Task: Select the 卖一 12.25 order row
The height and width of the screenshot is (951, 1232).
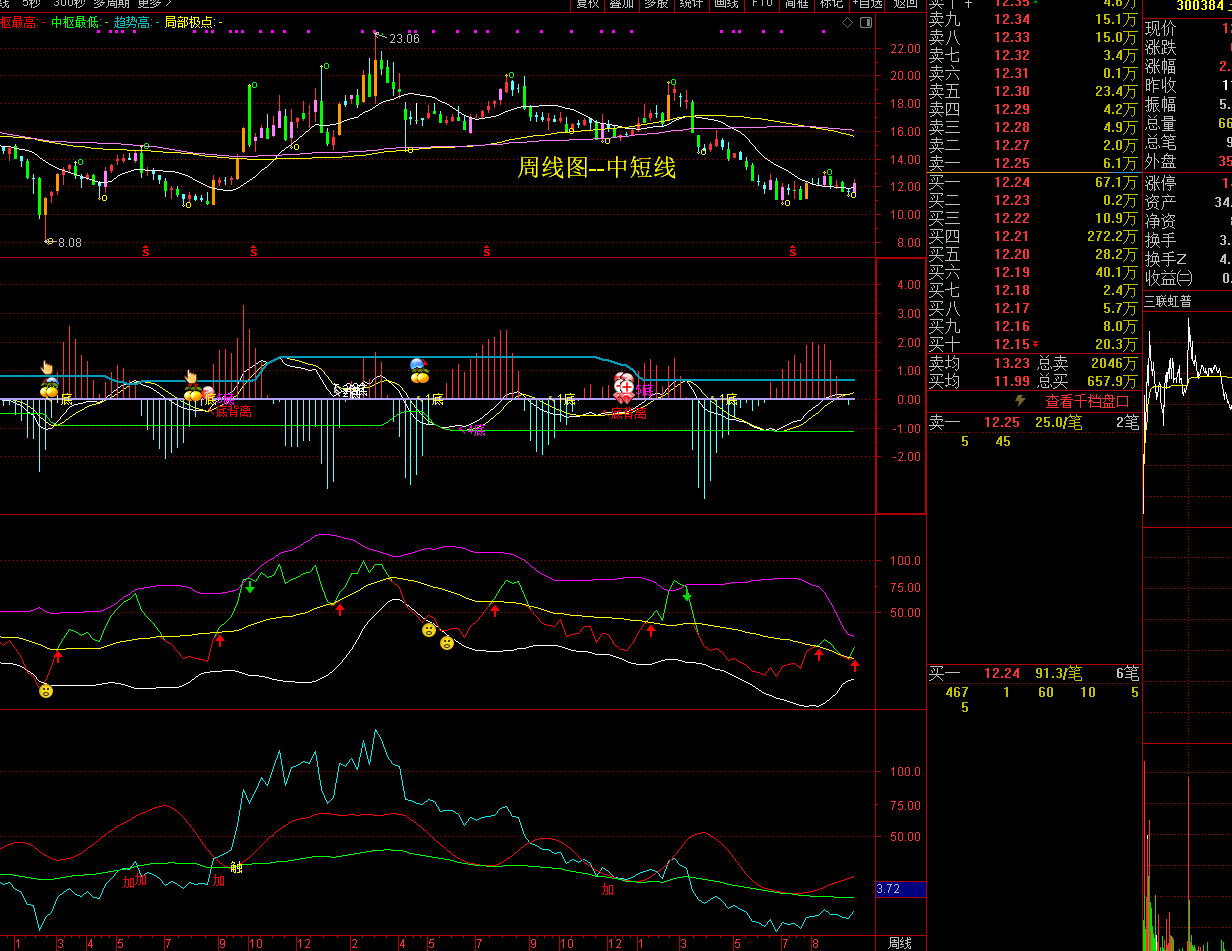Action: coord(1034,163)
